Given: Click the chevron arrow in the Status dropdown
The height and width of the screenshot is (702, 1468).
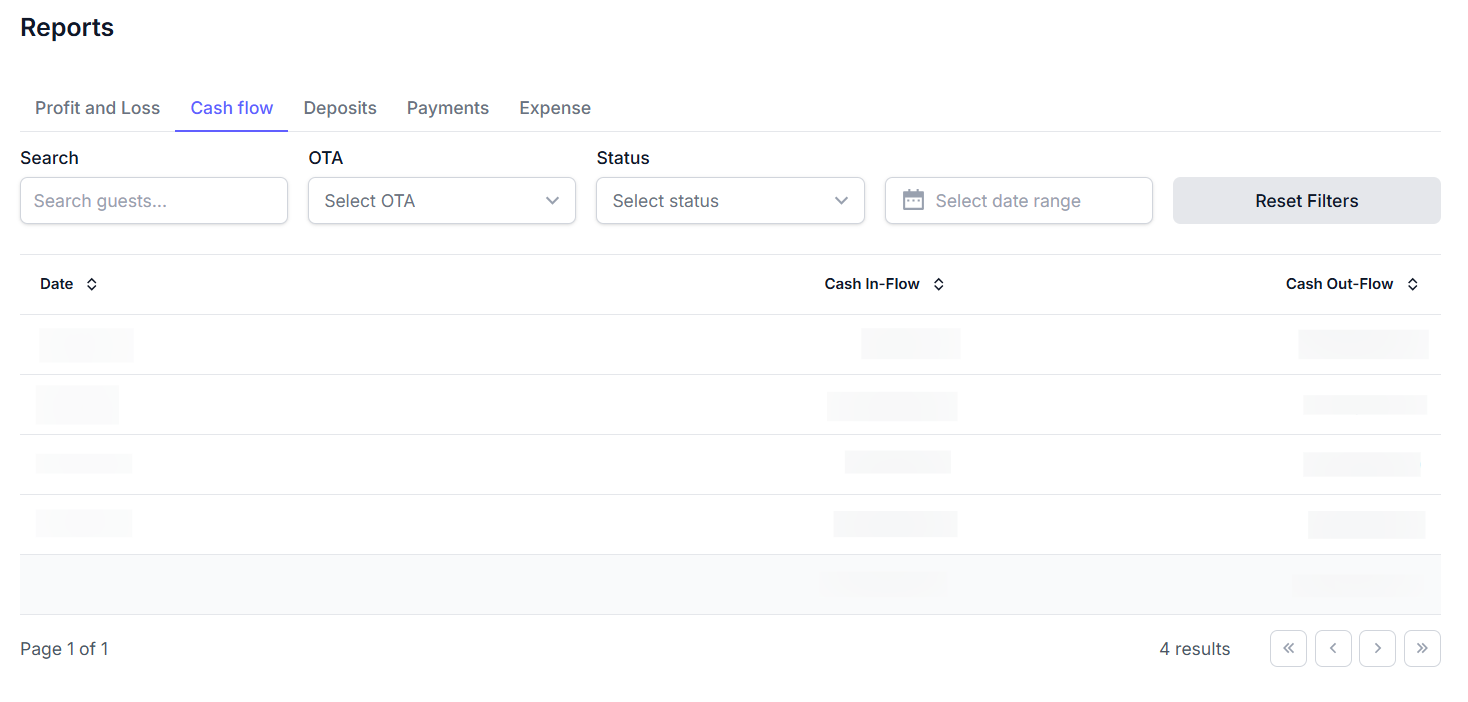Looking at the screenshot, I should [x=841, y=201].
